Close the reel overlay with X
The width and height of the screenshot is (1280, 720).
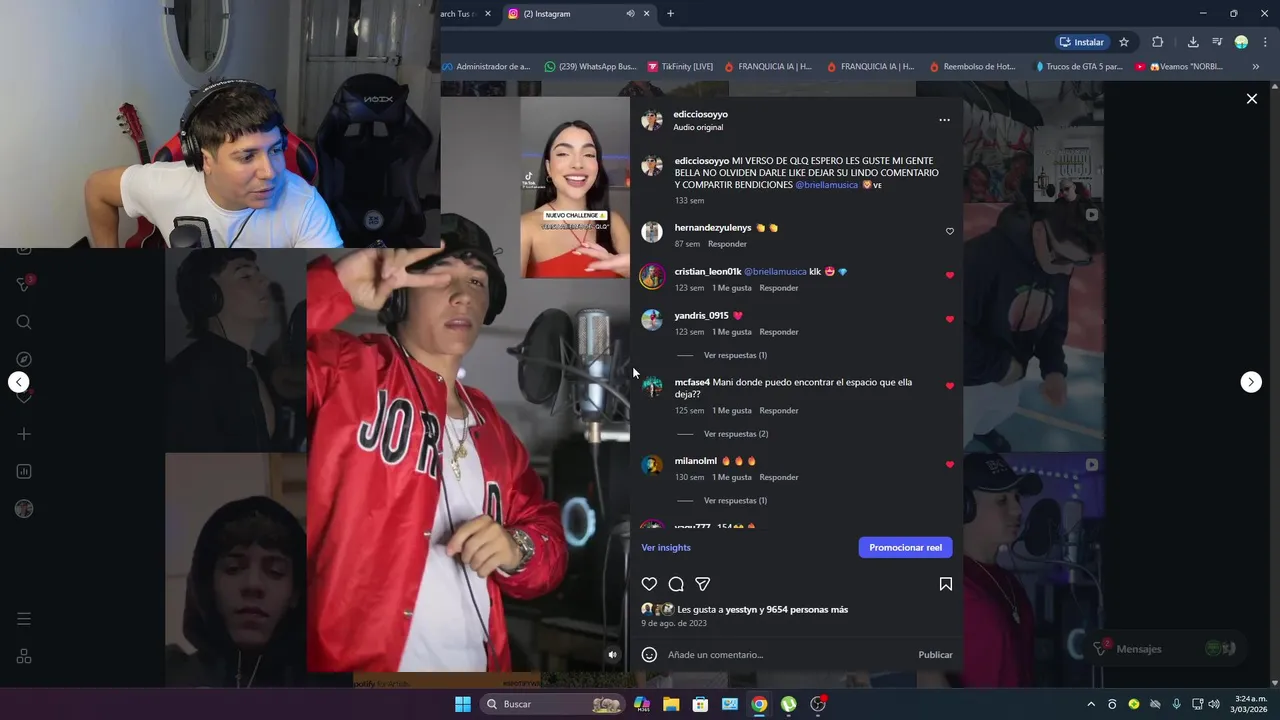click(1251, 99)
